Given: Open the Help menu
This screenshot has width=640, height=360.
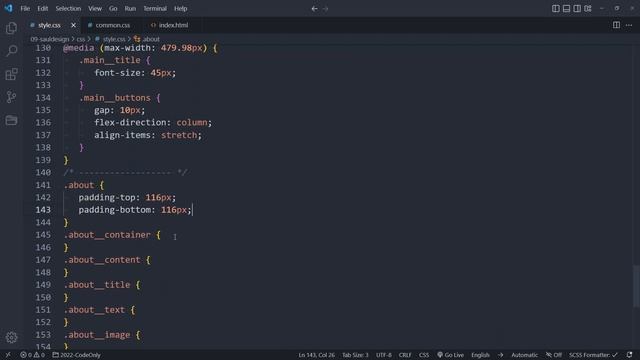Looking at the screenshot, I should (180, 9).
